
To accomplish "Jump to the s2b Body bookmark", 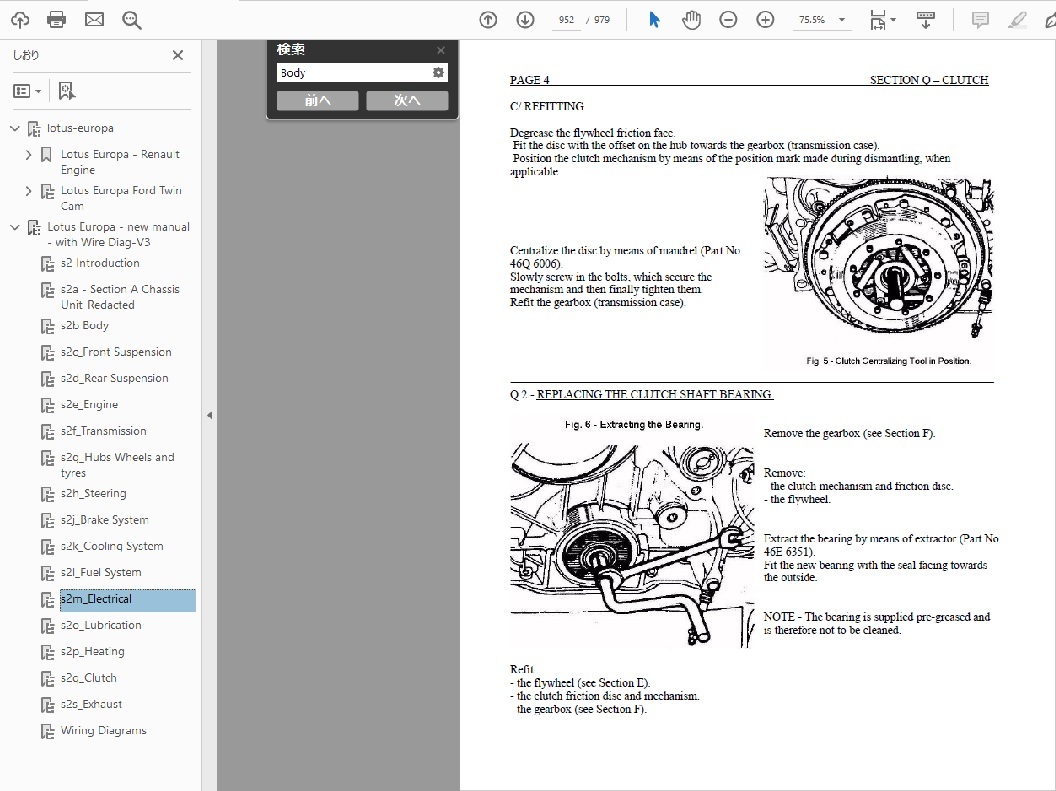I will [x=85, y=325].
